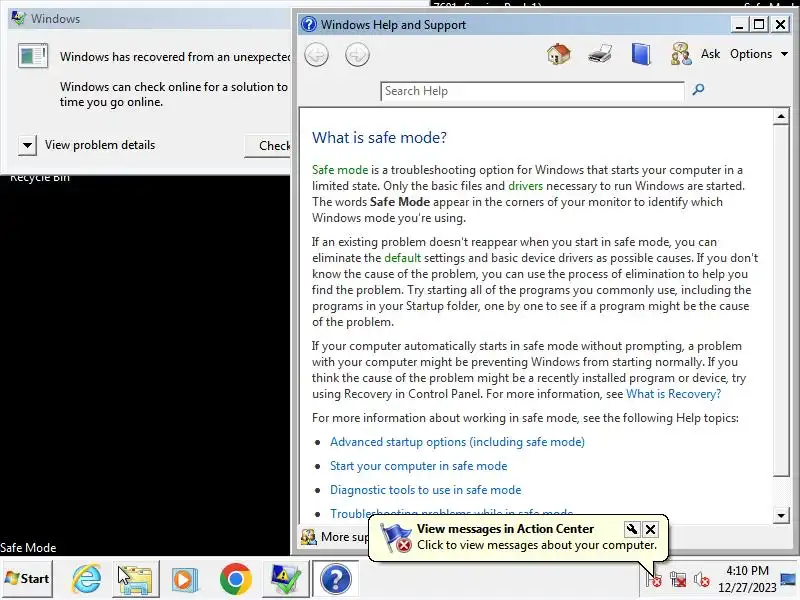
Task: Click the search magnifier icon
Action: [x=698, y=90]
